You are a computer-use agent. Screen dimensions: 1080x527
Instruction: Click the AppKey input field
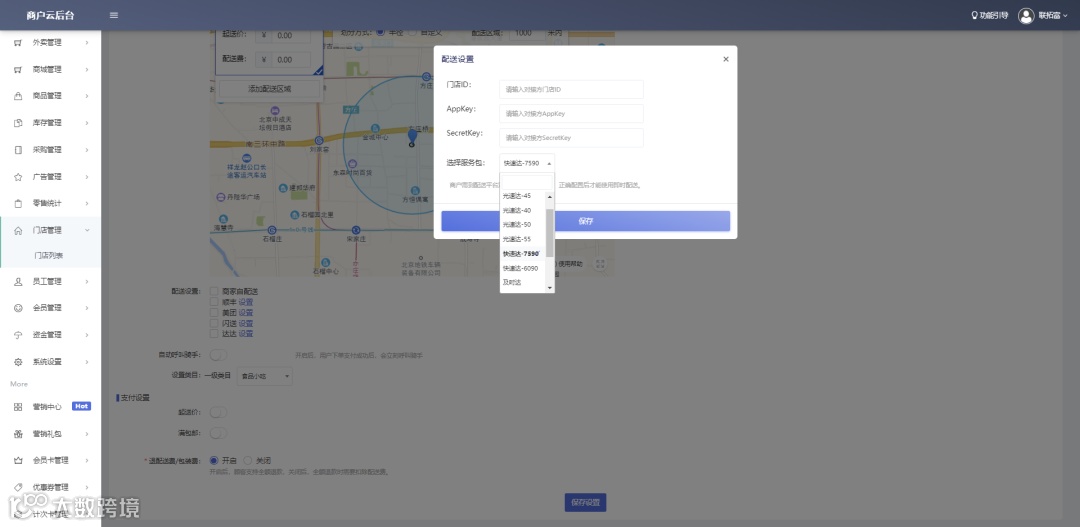[x=571, y=114]
